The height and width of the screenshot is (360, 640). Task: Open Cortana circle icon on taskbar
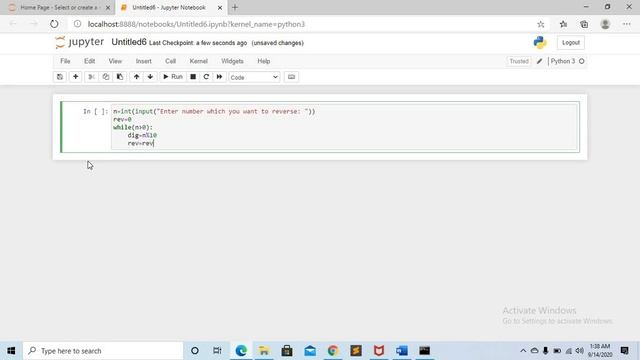(x=195, y=351)
